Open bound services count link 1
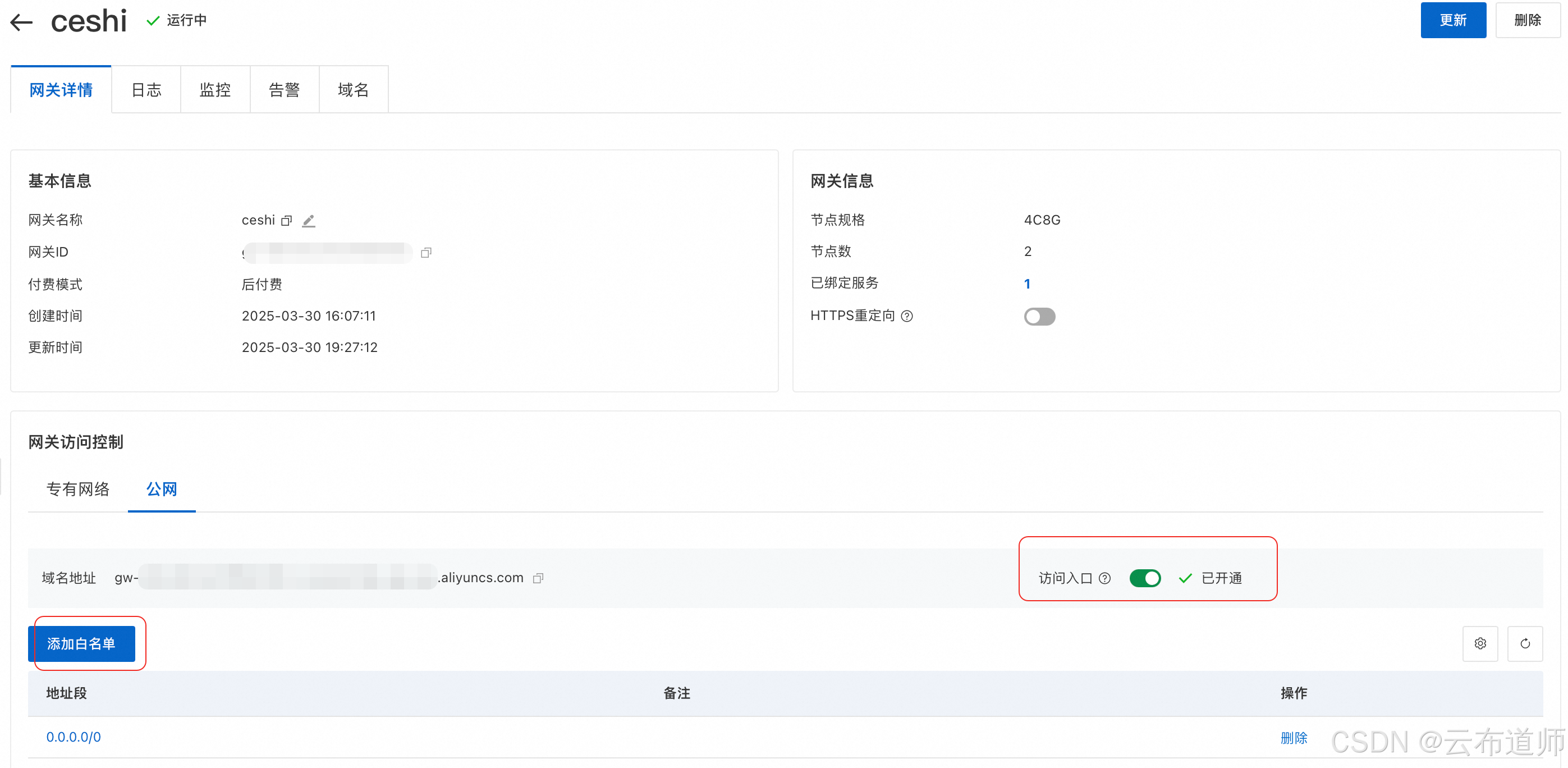Screen dimensions: 1568x768 pyautogui.click(x=1028, y=284)
